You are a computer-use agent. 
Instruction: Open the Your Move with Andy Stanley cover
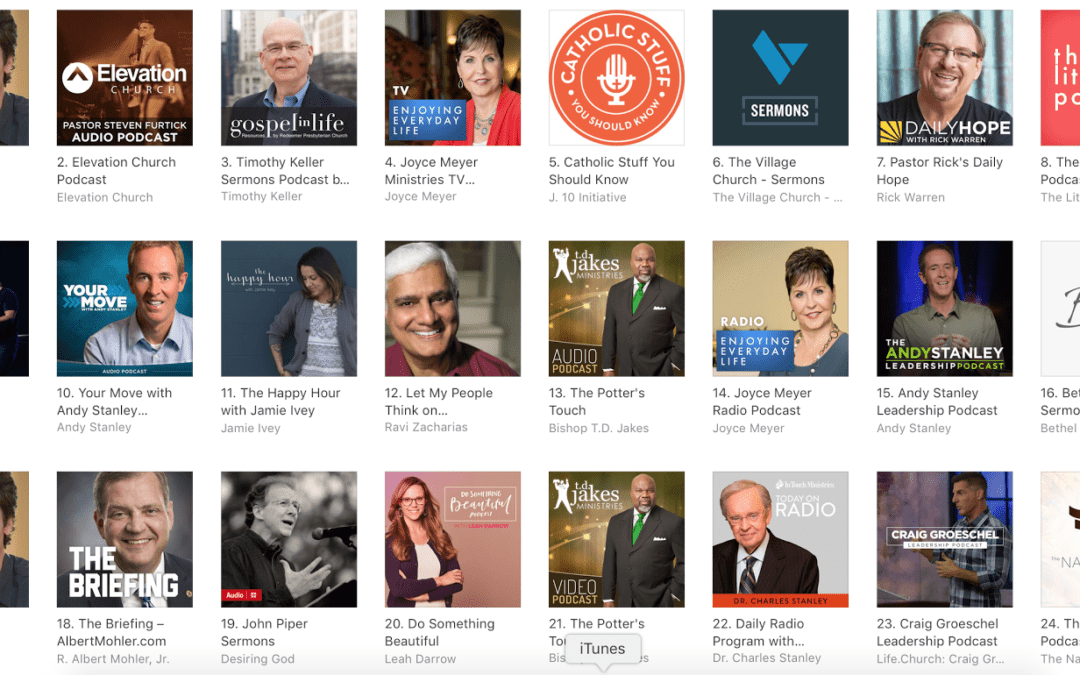click(125, 309)
